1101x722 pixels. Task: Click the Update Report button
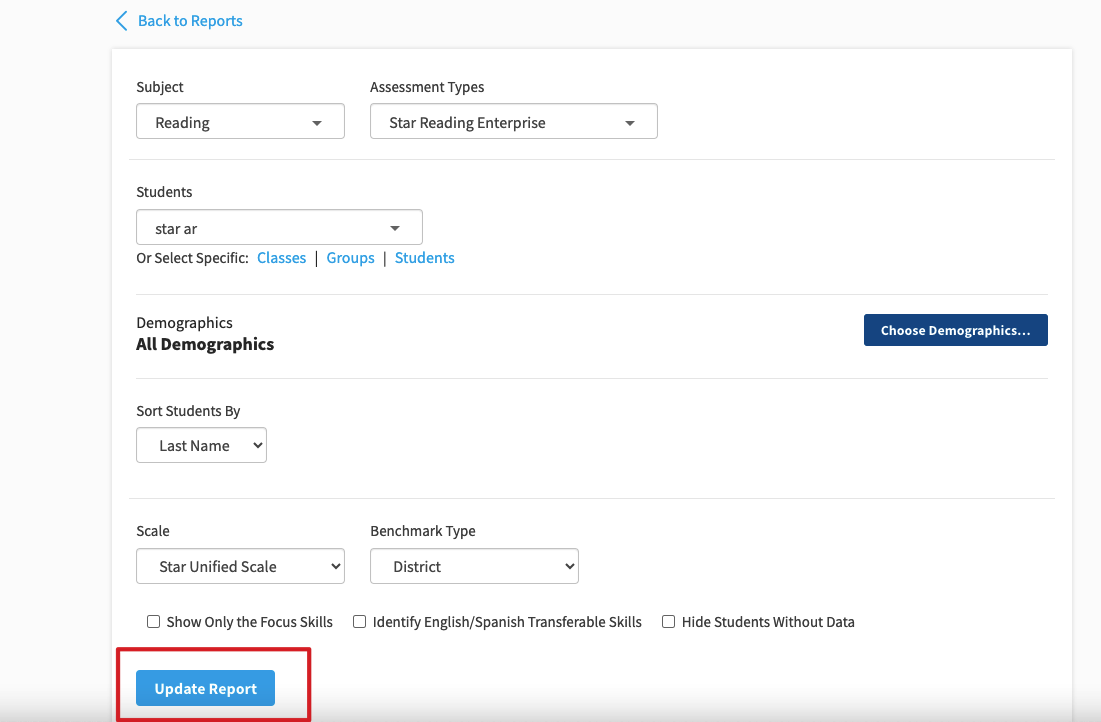click(x=205, y=689)
